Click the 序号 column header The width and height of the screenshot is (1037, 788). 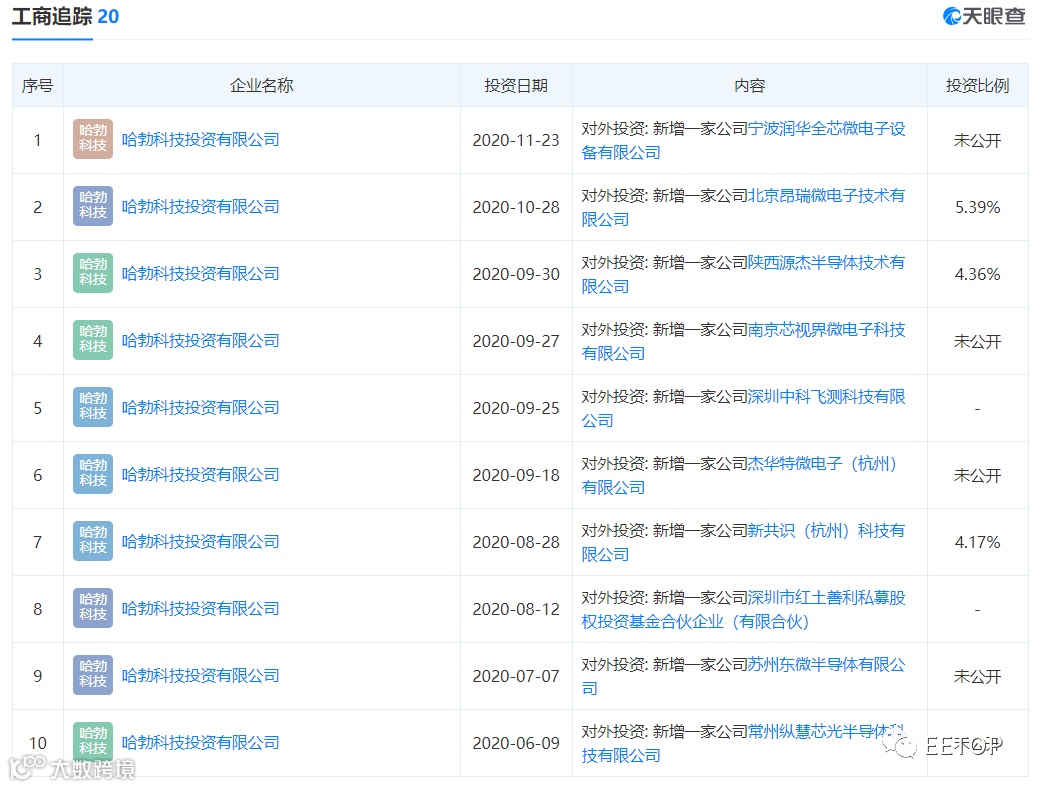(38, 85)
